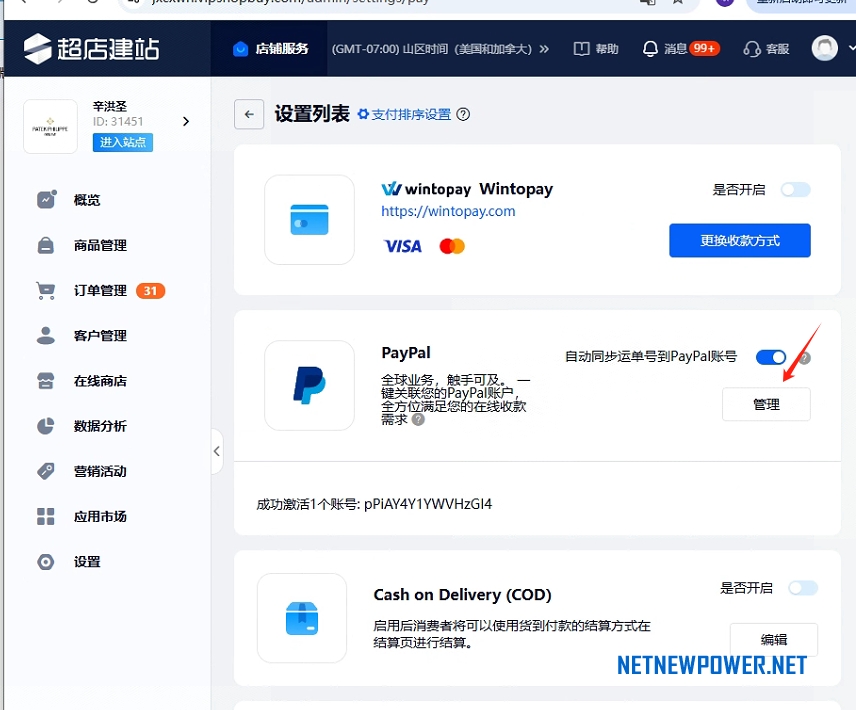Click store name 辛洪圣
The height and width of the screenshot is (710, 856).
(110, 106)
